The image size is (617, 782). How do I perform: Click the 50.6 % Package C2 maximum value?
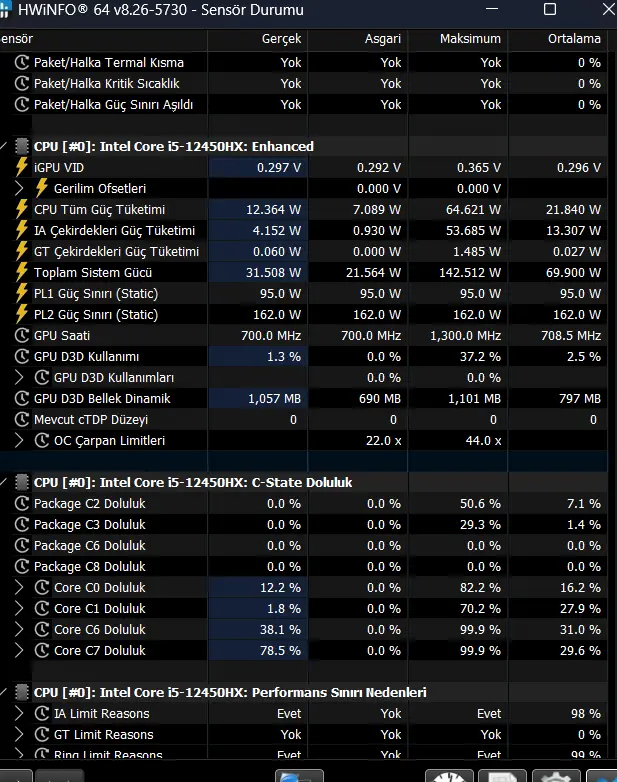tap(480, 504)
